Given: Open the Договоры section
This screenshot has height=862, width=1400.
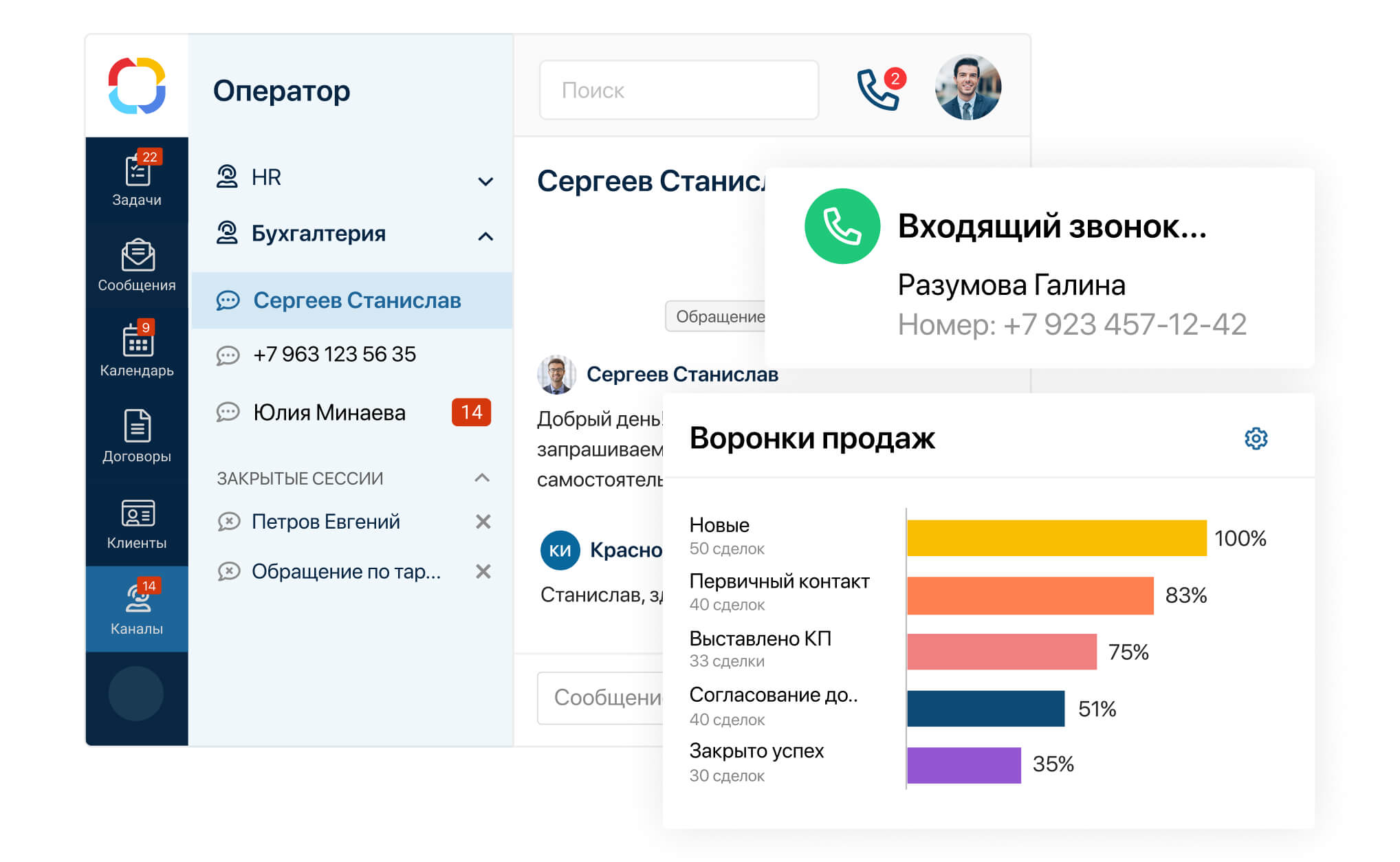Looking at the screenshot, I should pos(137,435).
